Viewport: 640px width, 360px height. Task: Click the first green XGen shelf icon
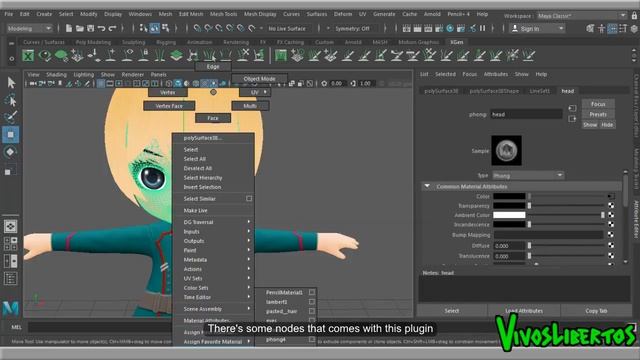(28, 56)
